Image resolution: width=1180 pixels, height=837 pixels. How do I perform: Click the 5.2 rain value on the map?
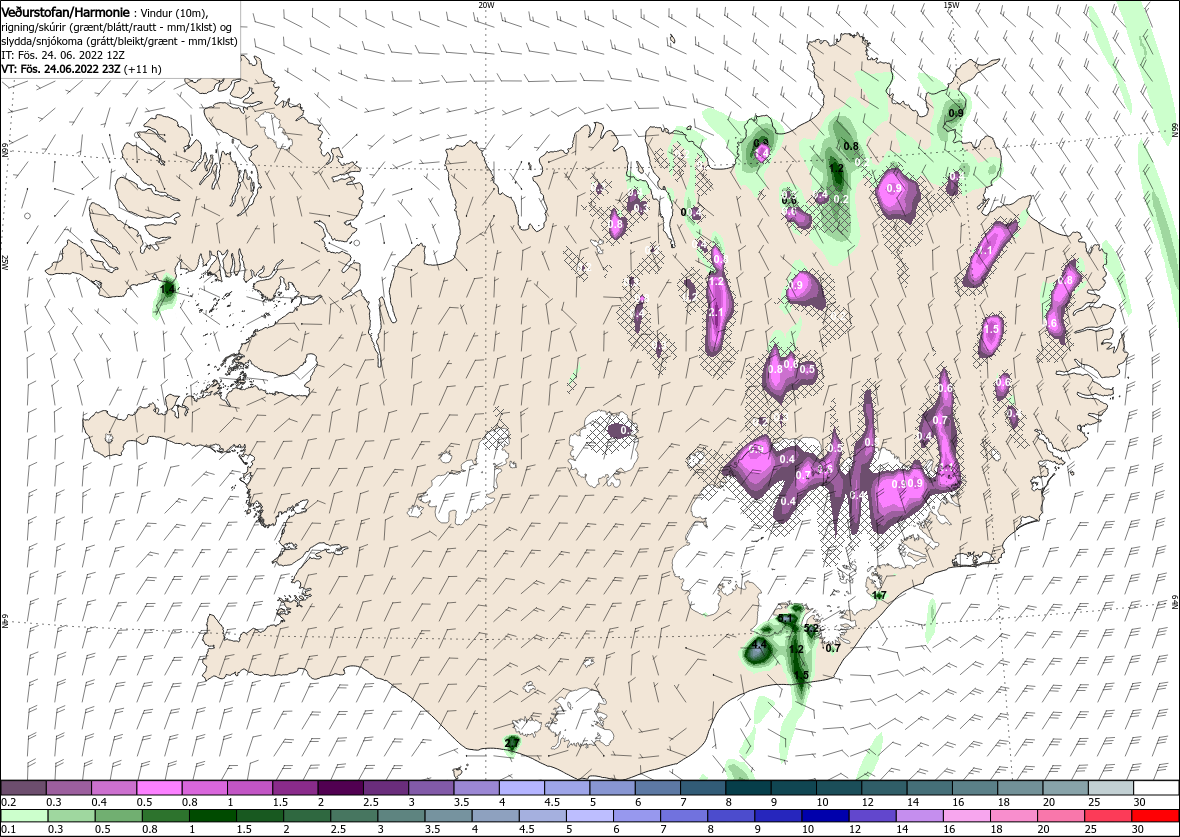tap(811, 628)
